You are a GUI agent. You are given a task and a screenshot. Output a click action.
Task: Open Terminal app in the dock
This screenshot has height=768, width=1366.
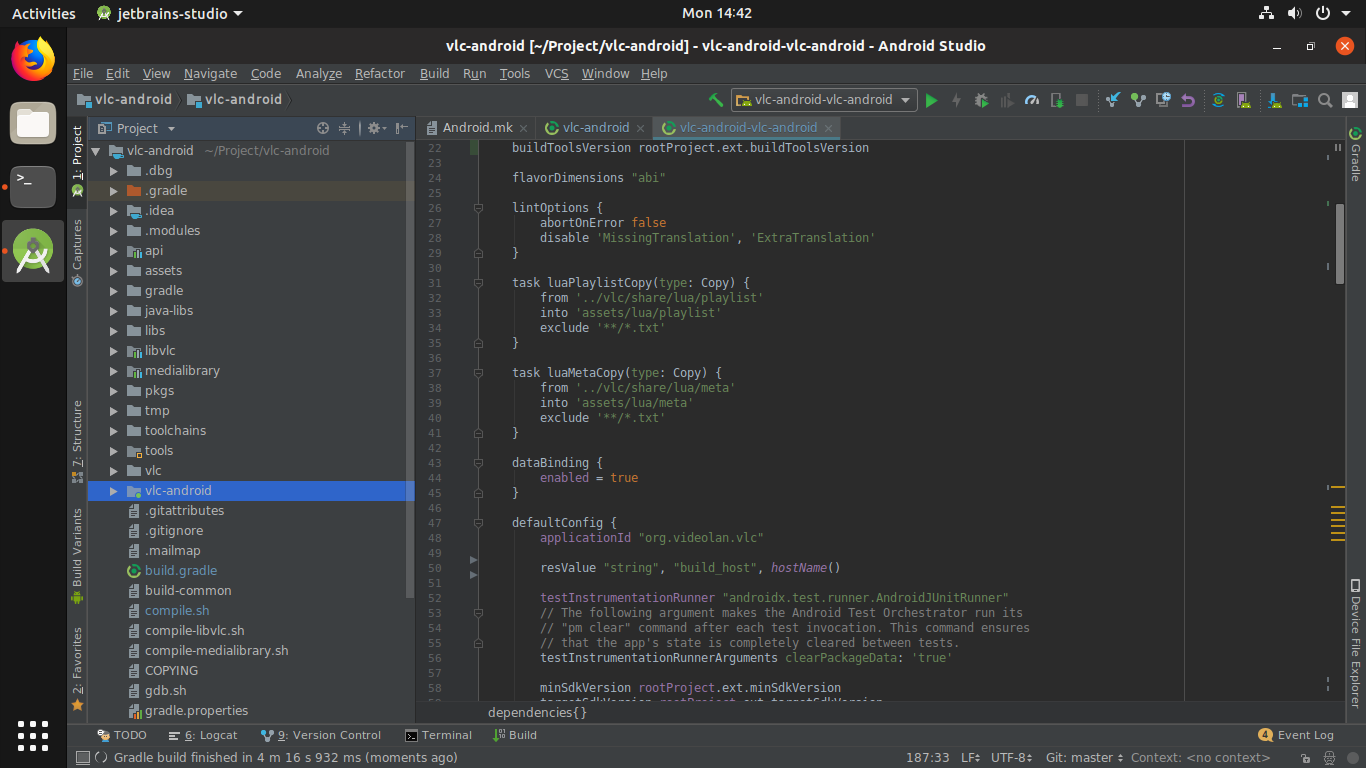[33, 187]
